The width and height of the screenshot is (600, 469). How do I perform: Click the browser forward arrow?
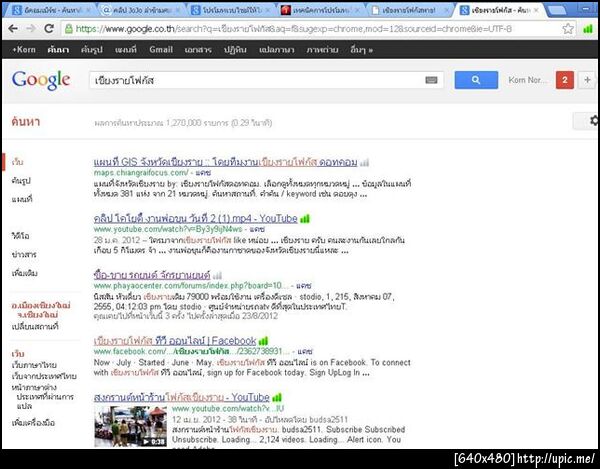click(31, 29)
